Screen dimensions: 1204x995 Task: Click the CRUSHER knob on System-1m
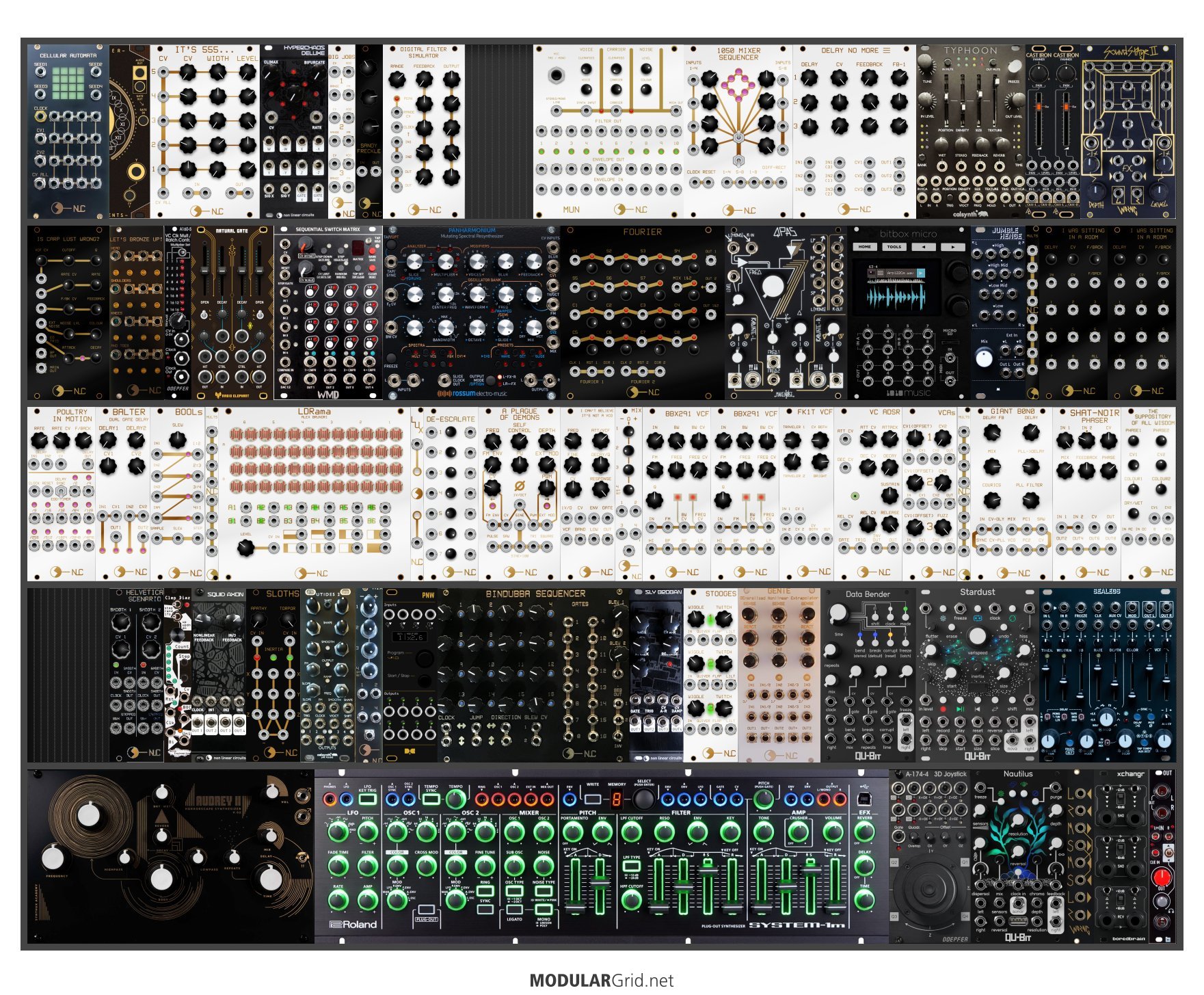(x=799, y=832)
